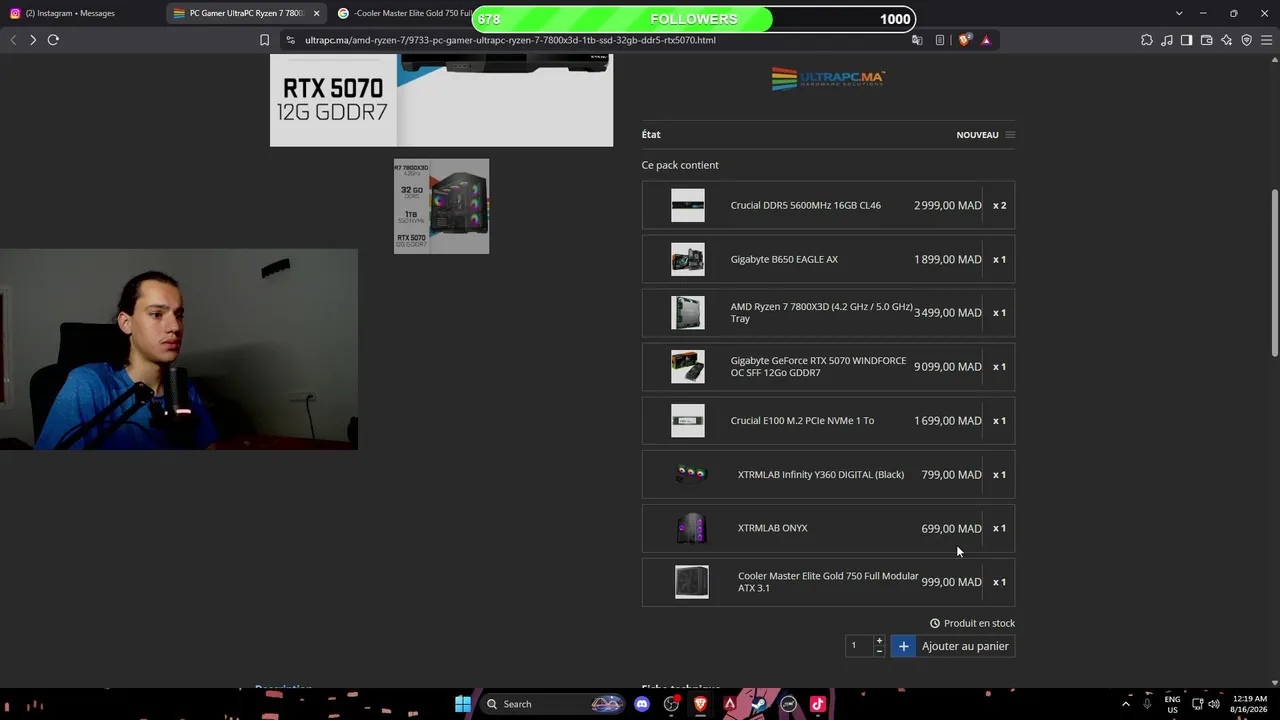Increase the product quantity by one
Viewport: 1280px width, 720px height.
tap(879, 641)
